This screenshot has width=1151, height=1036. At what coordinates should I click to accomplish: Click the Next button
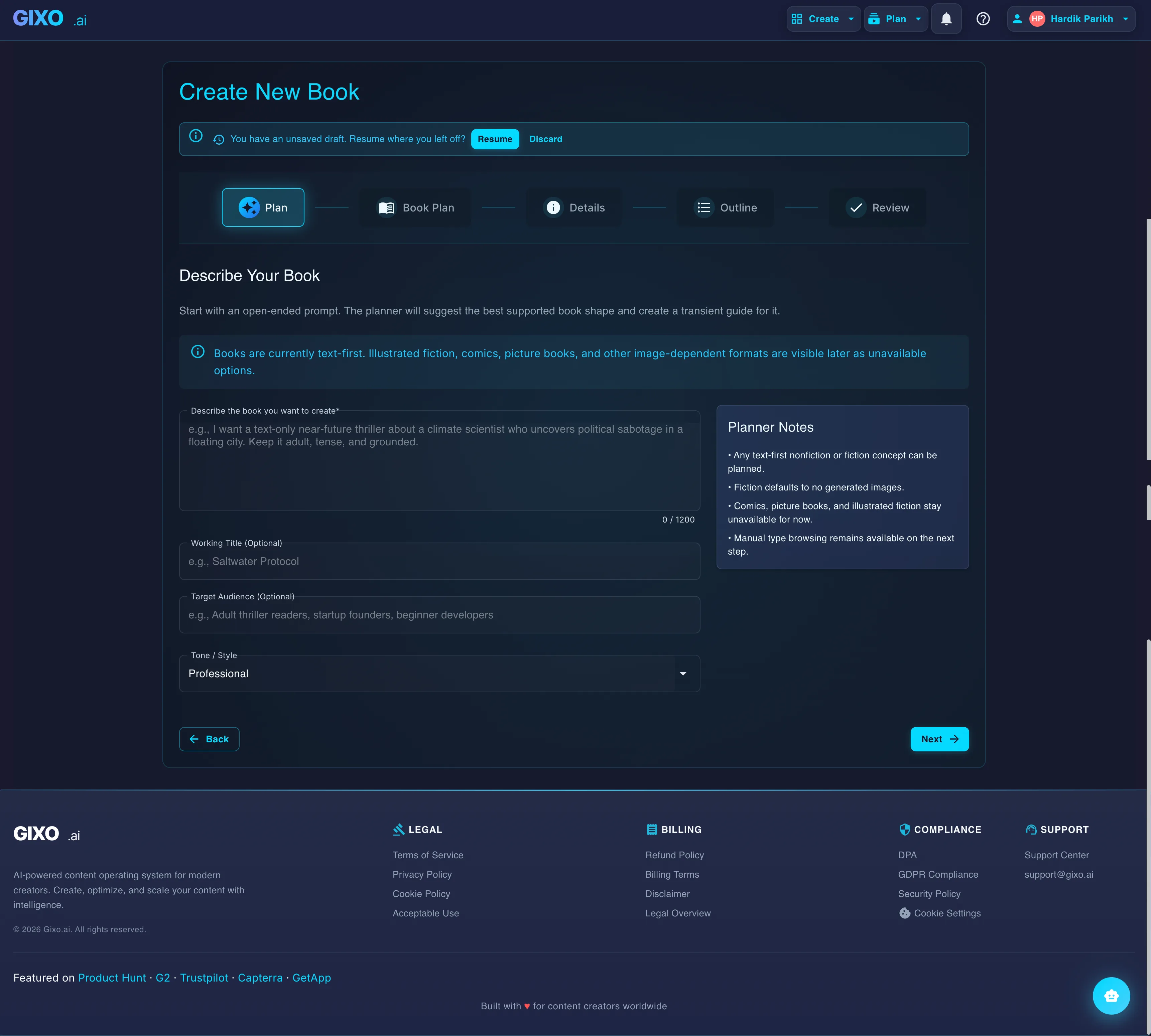939,739
